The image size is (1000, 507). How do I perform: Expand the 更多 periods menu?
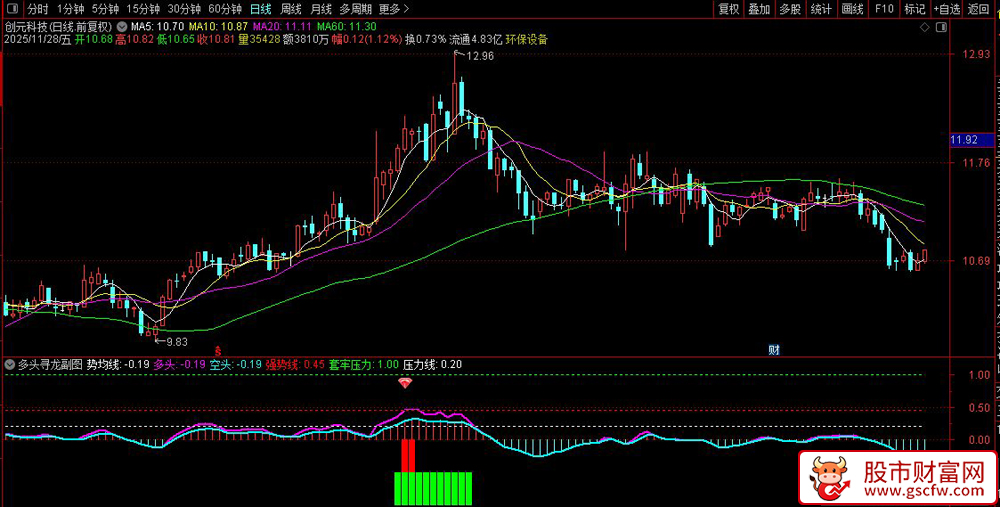coord(394,9)
